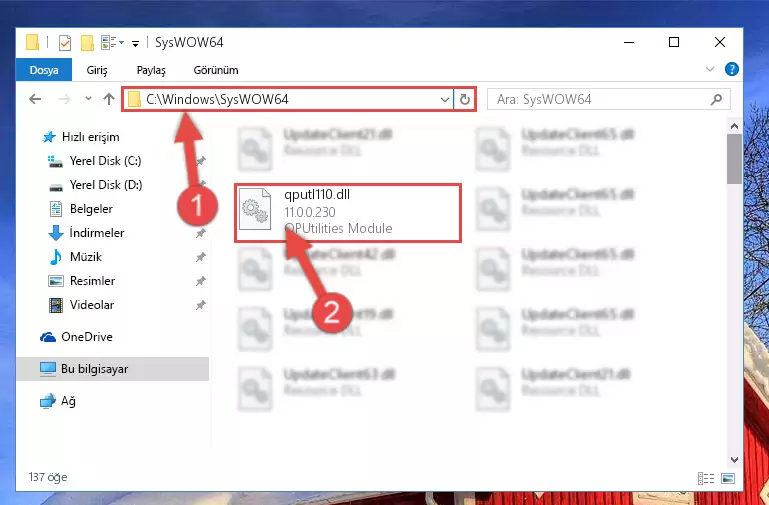
Task: Click the address bar path C:\Windows\SysWOW64
Action: pyautogui.click(x=217, y=100)
